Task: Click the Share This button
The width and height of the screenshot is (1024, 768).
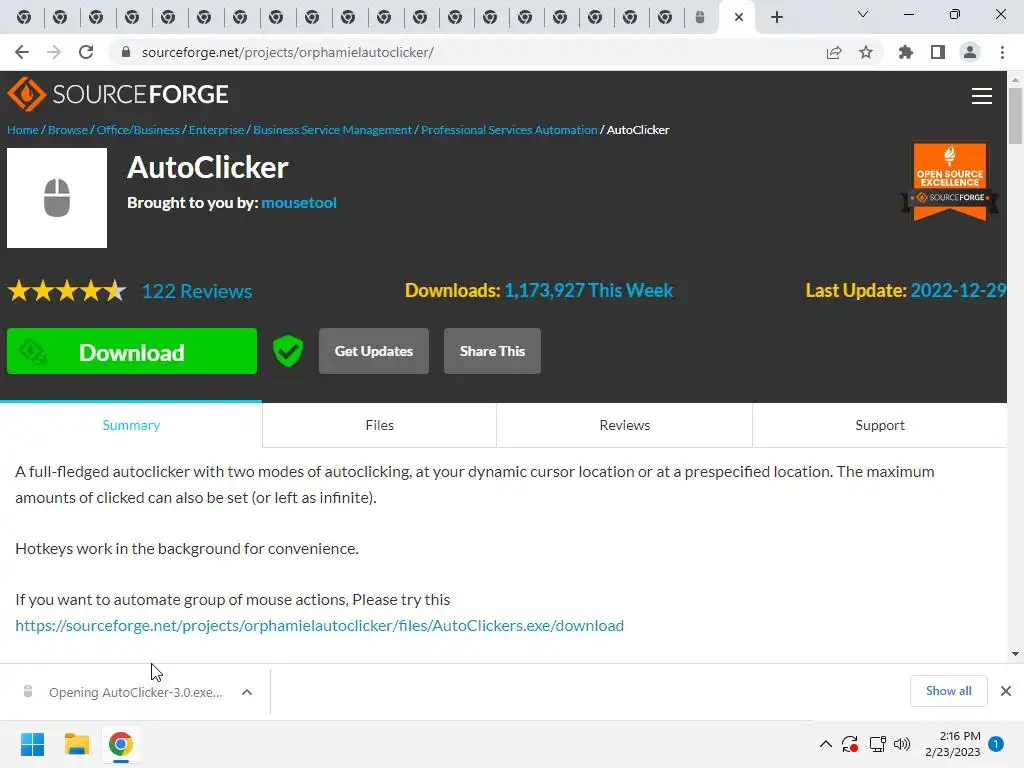Action: (x=492, y=351)
